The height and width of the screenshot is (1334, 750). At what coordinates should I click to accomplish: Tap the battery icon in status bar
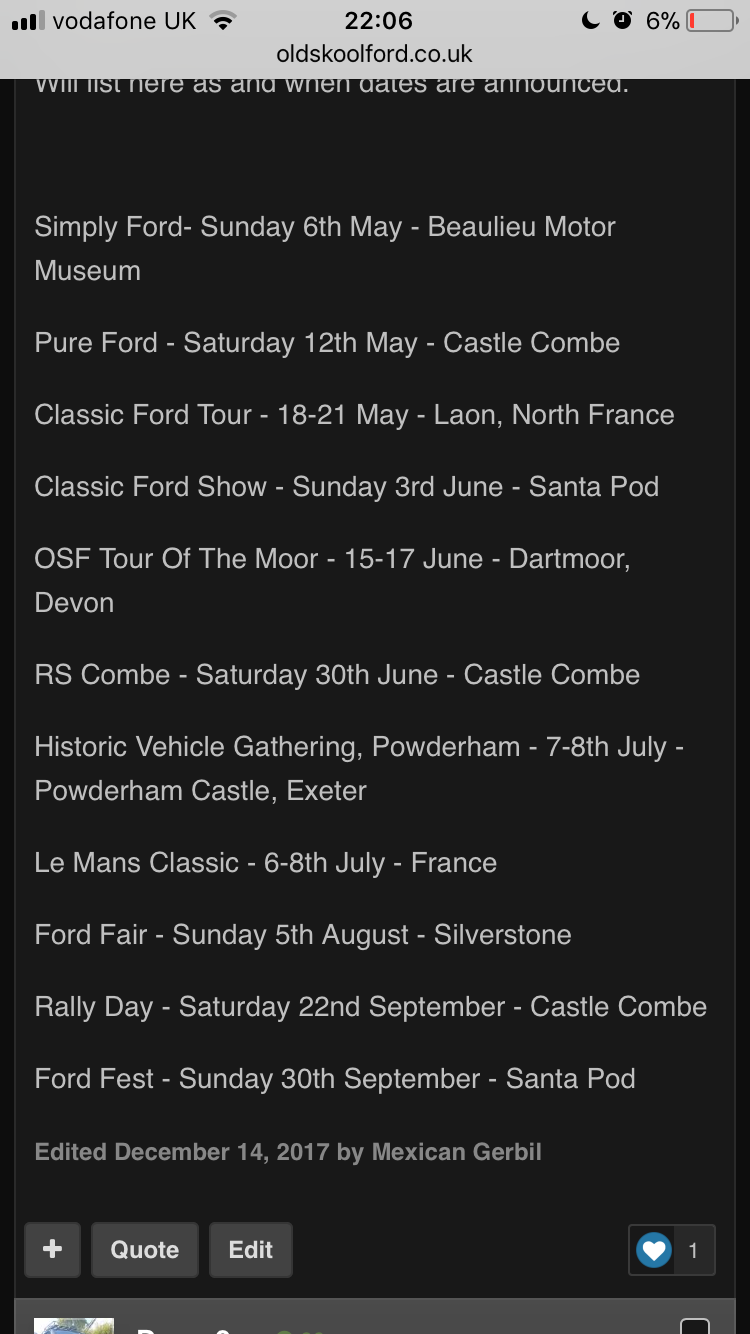coord(711,20)
